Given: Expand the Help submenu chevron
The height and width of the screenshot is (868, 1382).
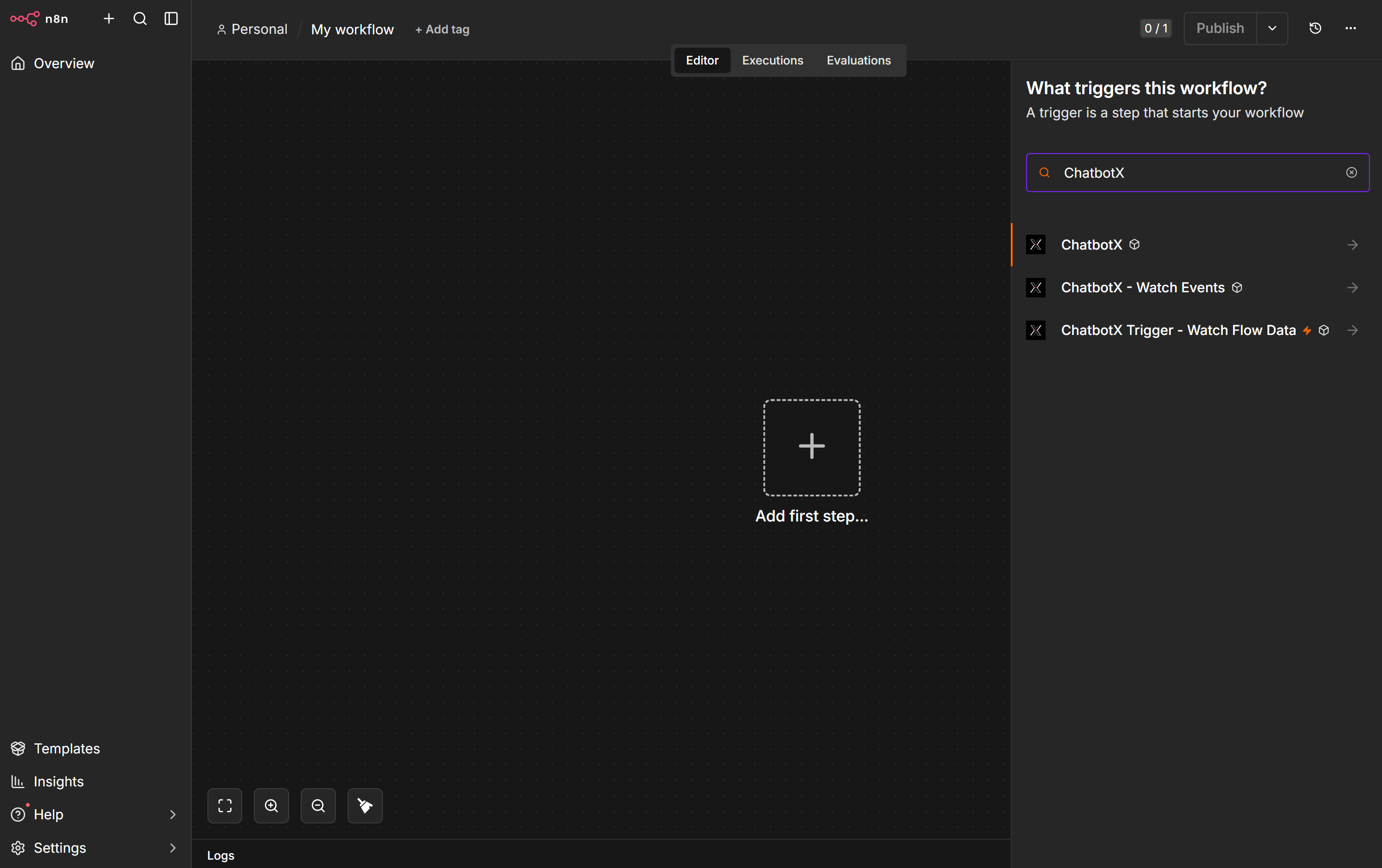Looking at the screenshot, I should click(x=172, y=815).
